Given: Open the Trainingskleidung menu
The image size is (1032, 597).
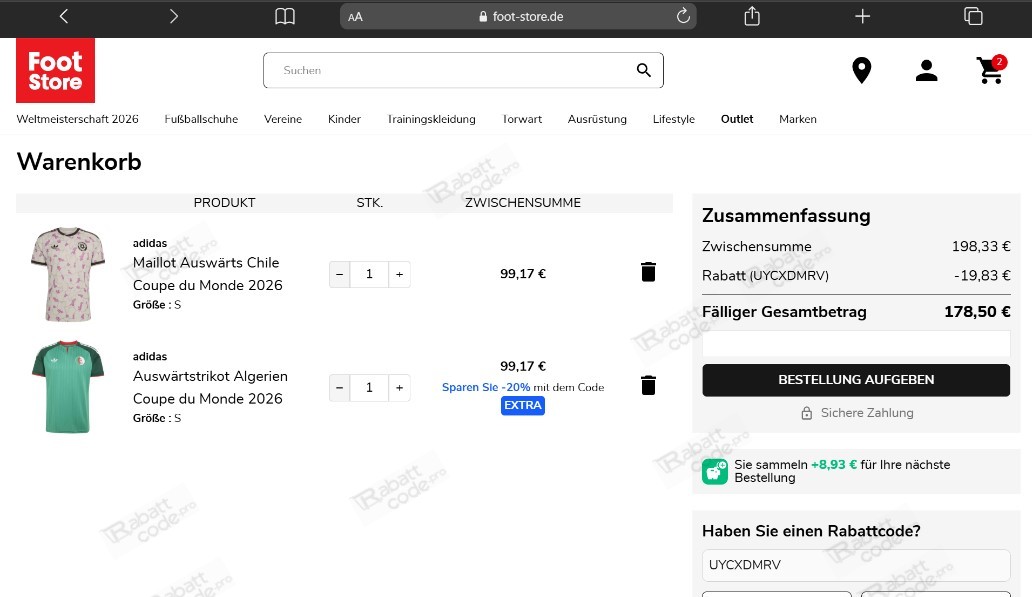Looking at the screenshot, I should coord(432,119).
